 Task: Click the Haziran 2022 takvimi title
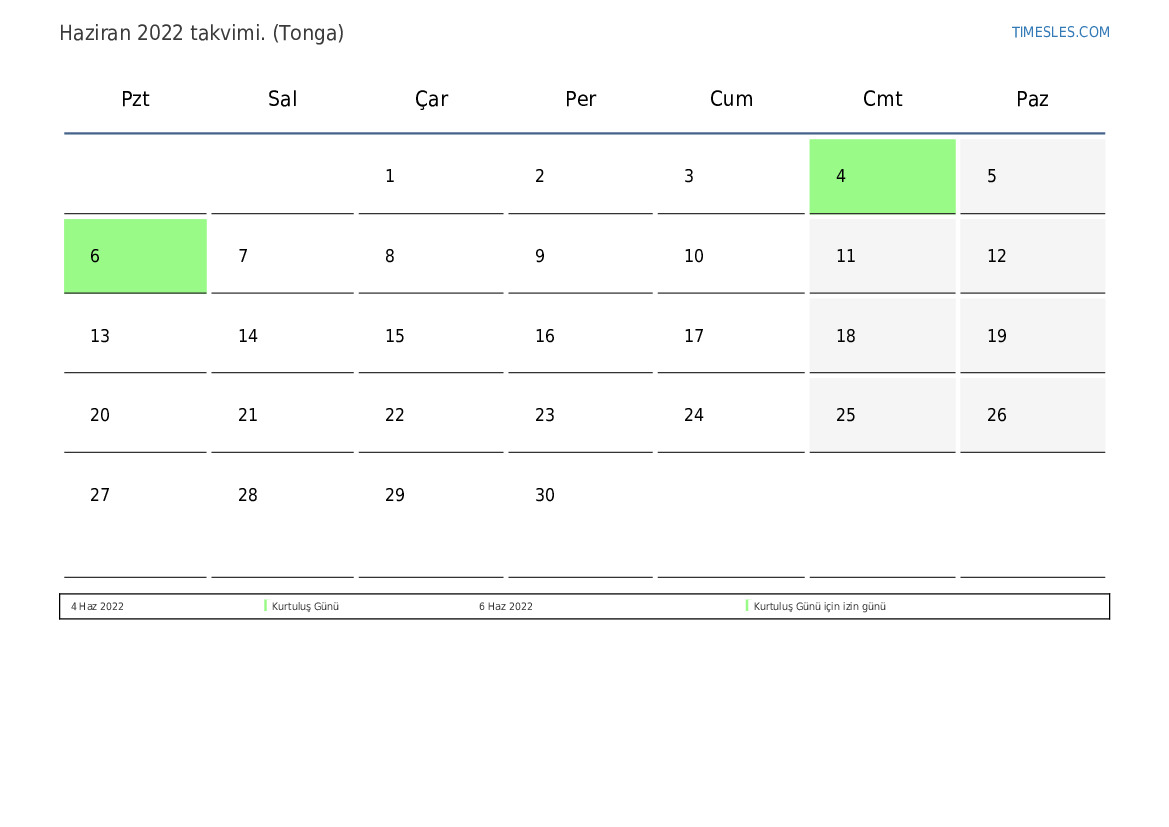tap(201, 33)
